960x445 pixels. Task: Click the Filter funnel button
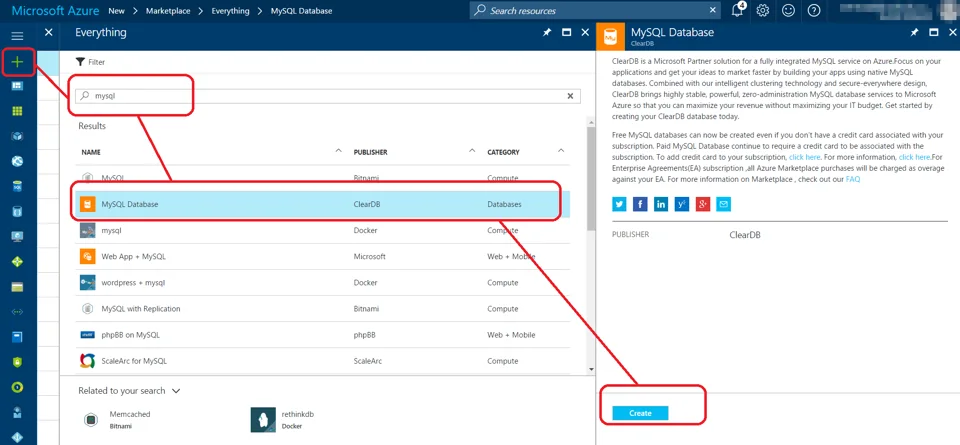click(x=91, y=62)
